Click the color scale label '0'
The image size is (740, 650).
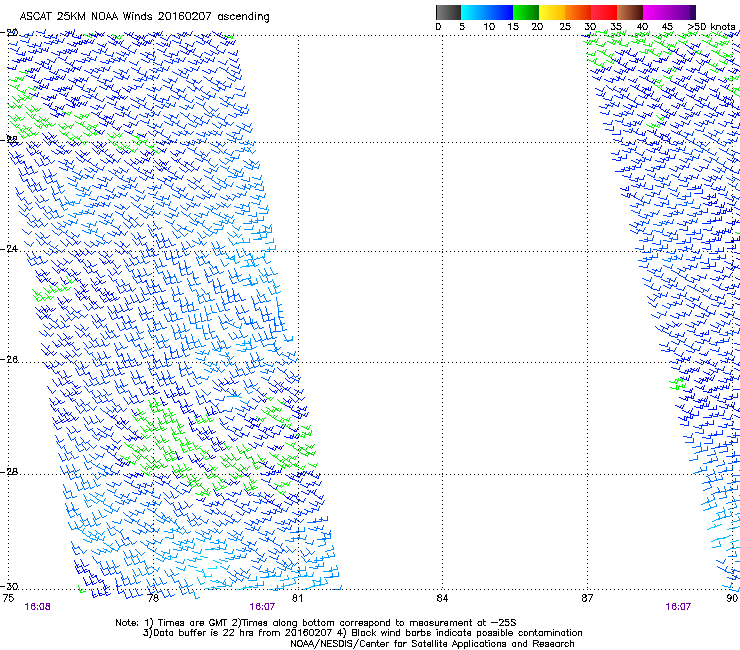pos(438,26)
